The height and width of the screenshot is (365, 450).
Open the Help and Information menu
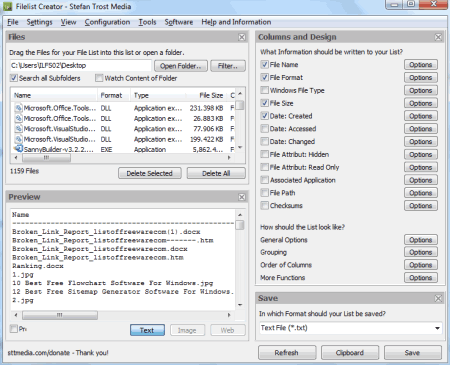click(x=236, y=22)
